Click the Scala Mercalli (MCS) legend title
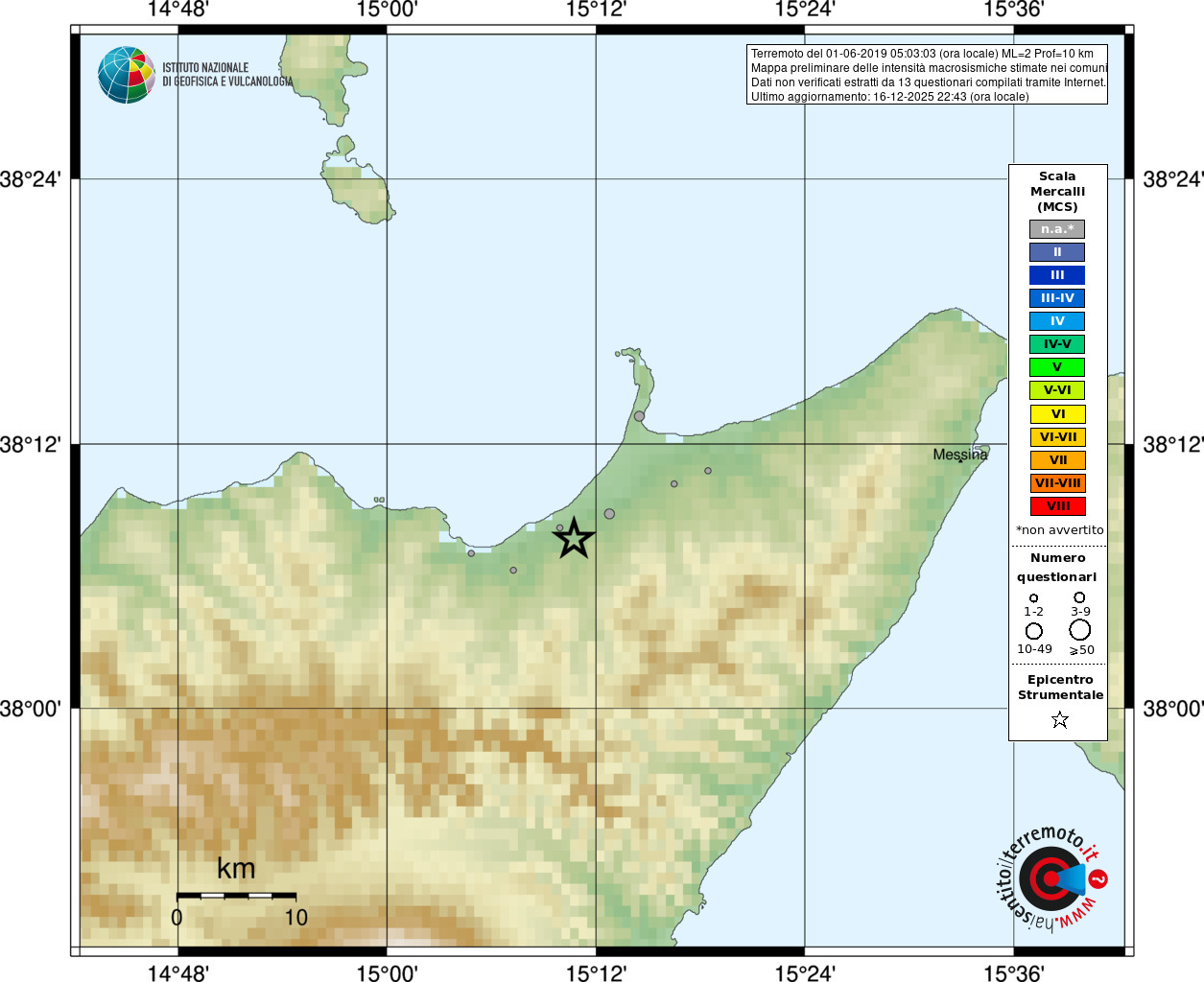This screenshot has width=1204, height=982. coord(1057,192)
